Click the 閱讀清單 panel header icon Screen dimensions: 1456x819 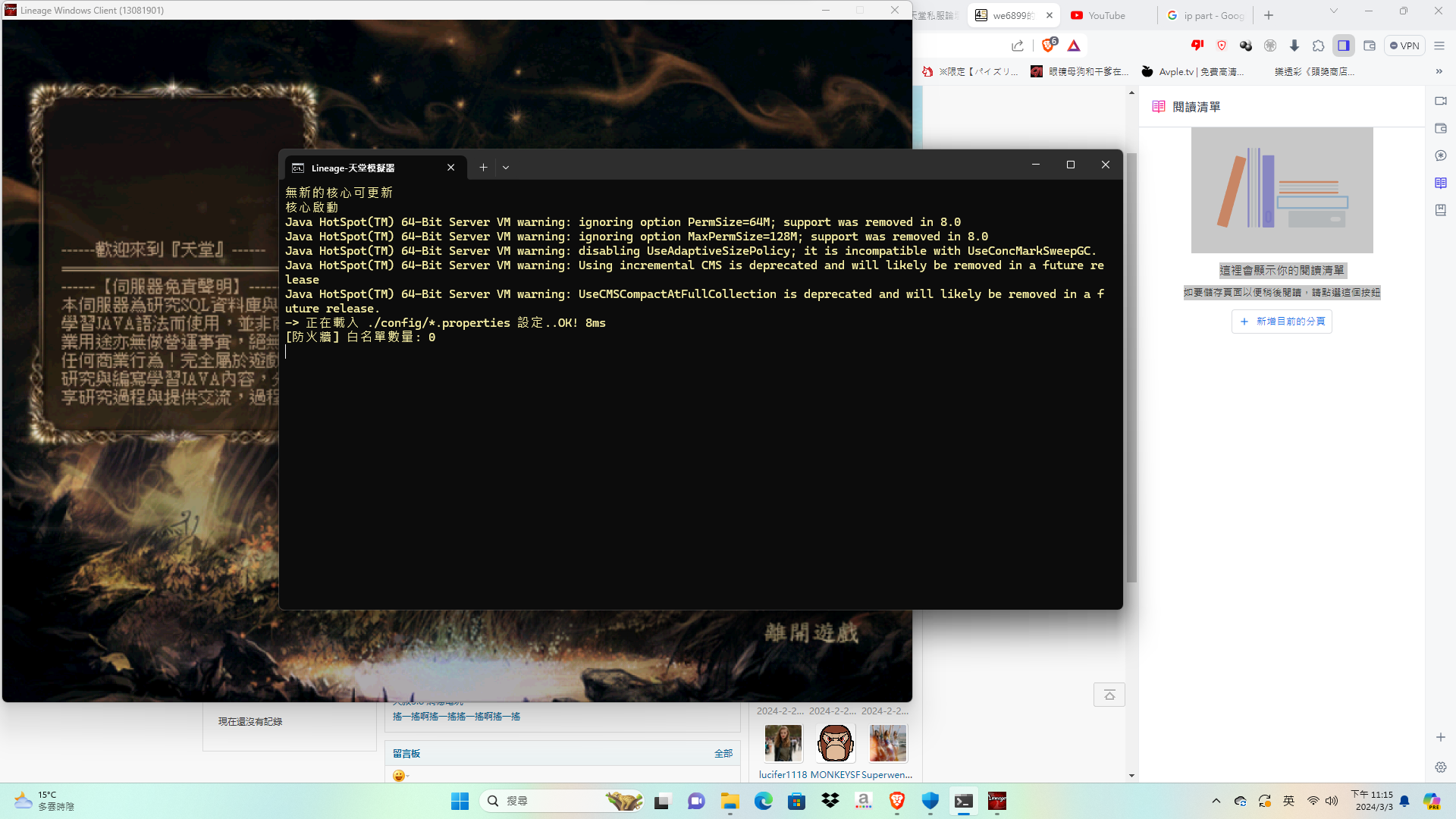1159,107
